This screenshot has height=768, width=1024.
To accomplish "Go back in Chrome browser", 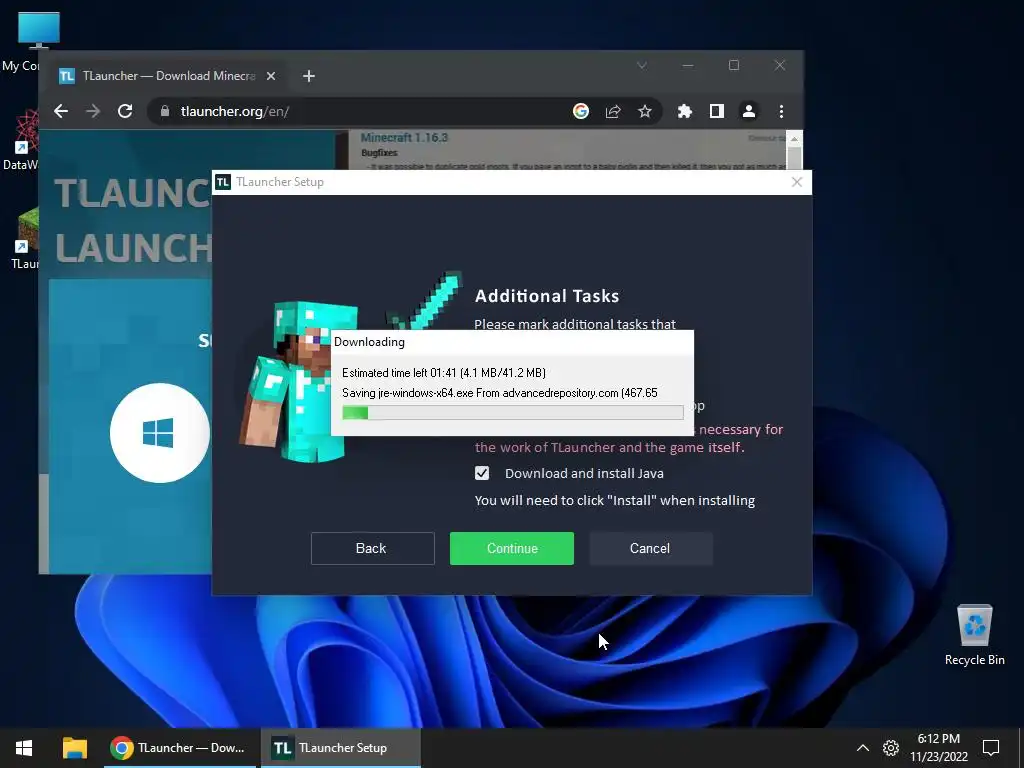I will (61, 111).
